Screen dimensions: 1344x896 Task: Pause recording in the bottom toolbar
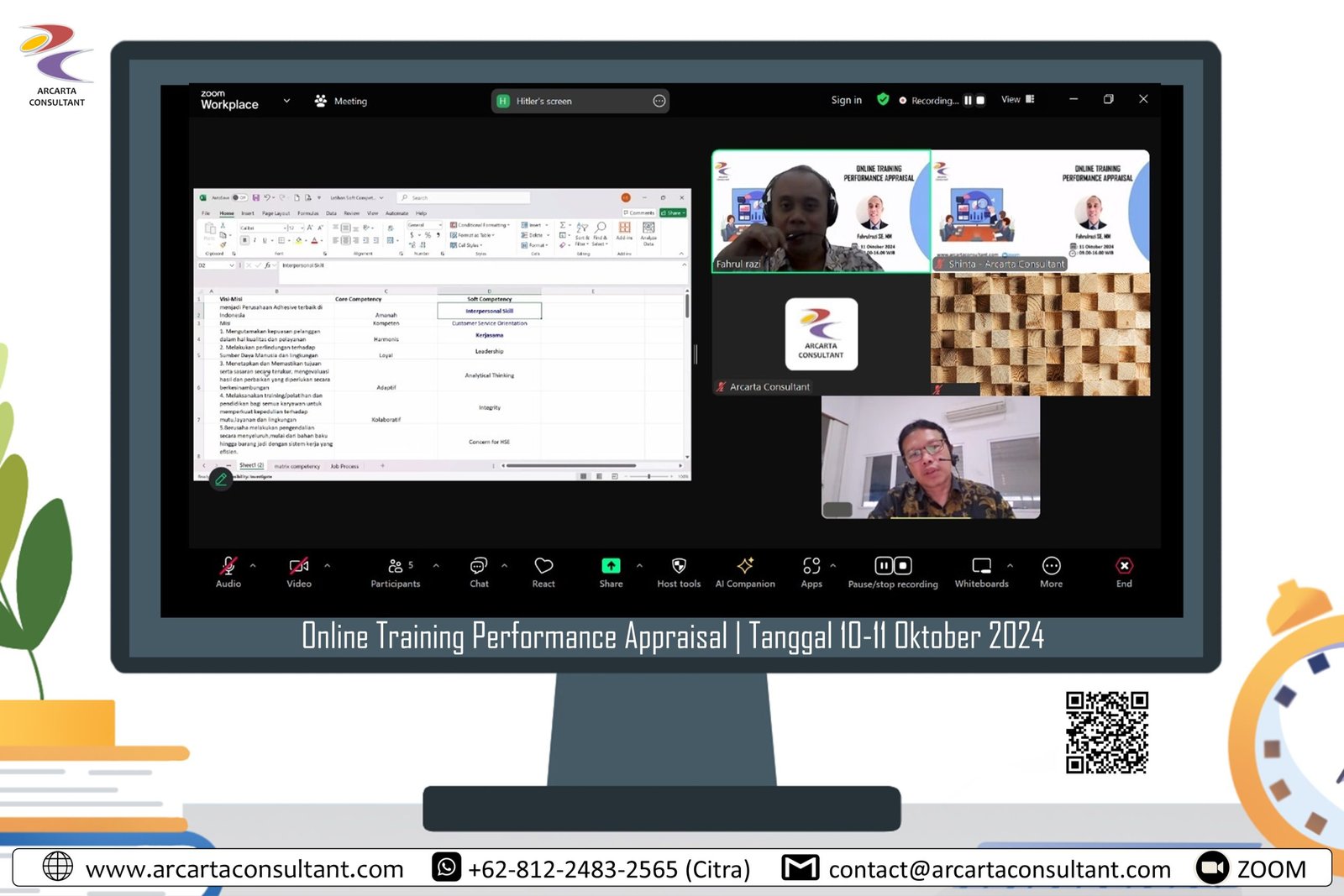tap(884, 566)
